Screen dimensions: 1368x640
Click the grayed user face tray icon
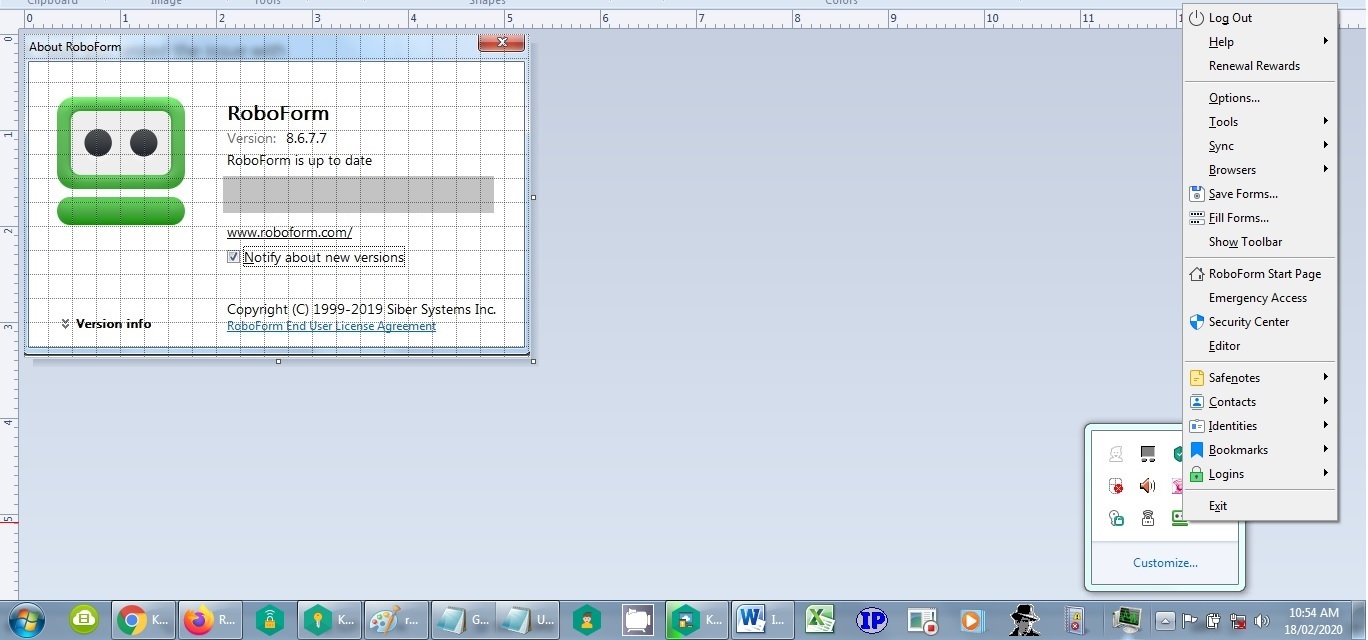click(1116, 454)
